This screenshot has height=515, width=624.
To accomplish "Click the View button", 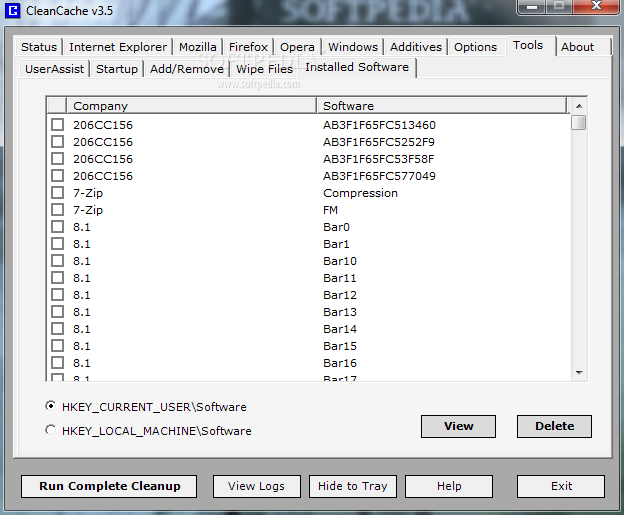I will [x=458, y=426].
